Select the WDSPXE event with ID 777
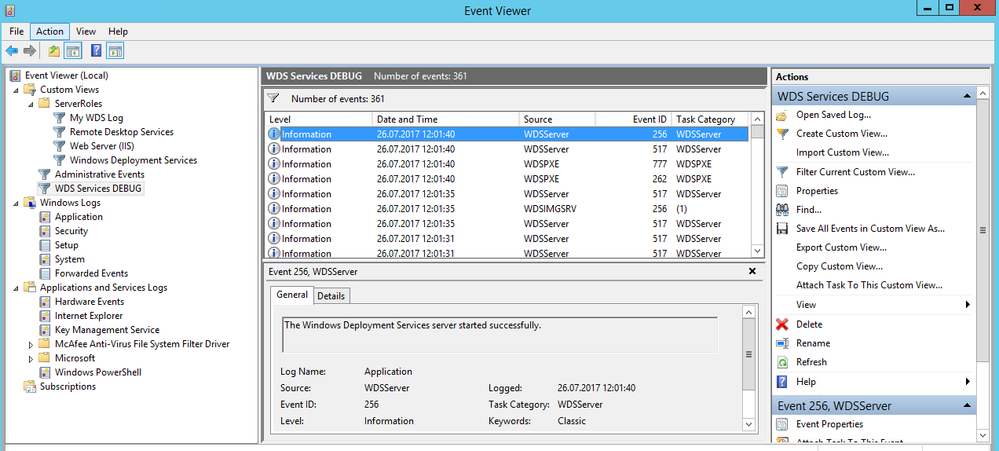999x451 pixels. tap(508, 164)
